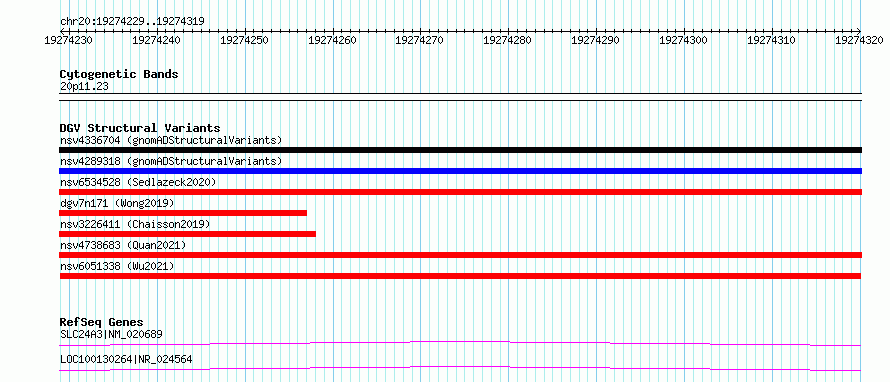Open variant nsv4336704 gnomAD label
Viewport: 890px width, 382px height.
171,140
